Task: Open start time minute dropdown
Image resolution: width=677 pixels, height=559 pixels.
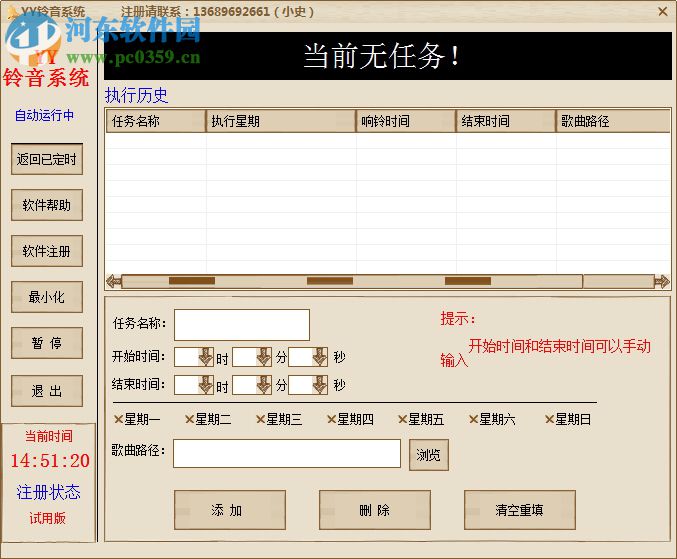Action: pyautogui.click(x=264, y=357)
